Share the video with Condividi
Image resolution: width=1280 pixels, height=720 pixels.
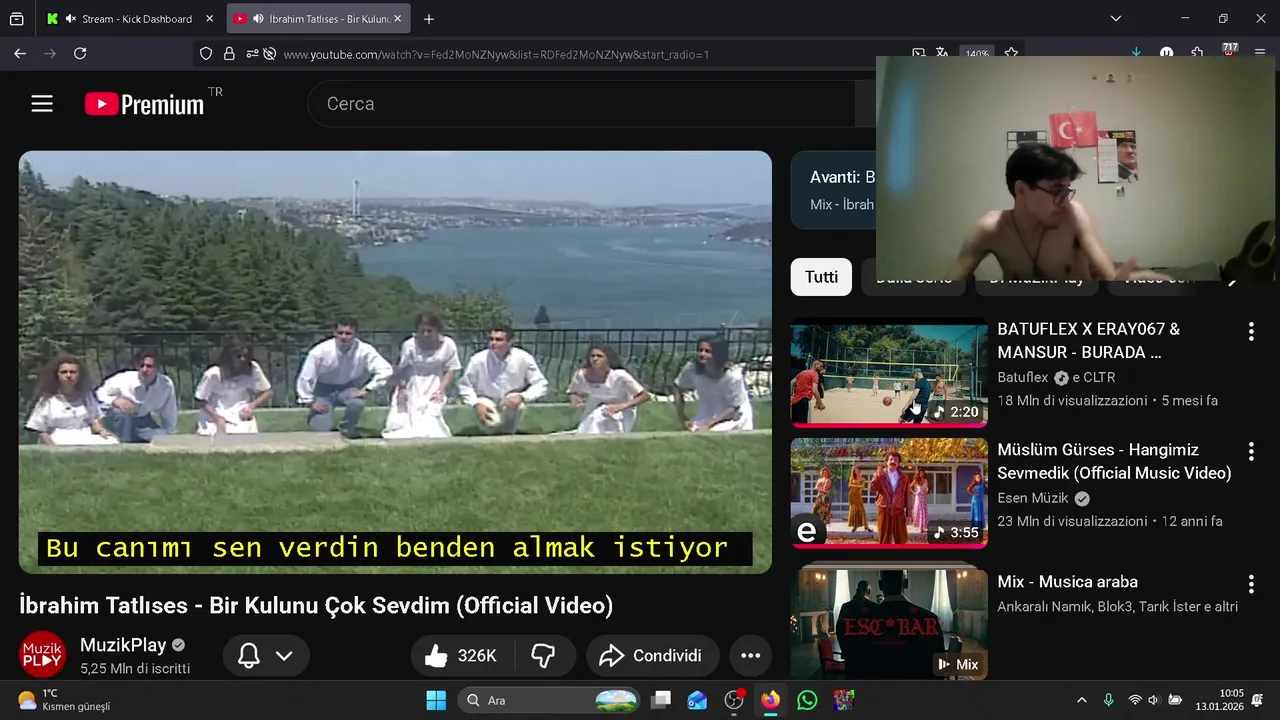pyautogui.click(x=653, y=656)
